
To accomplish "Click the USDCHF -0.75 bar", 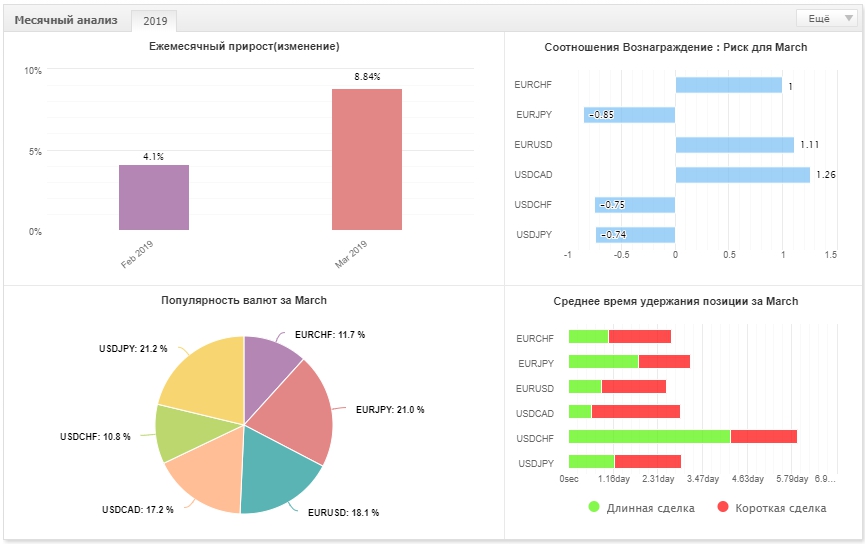I will [635, 205].
